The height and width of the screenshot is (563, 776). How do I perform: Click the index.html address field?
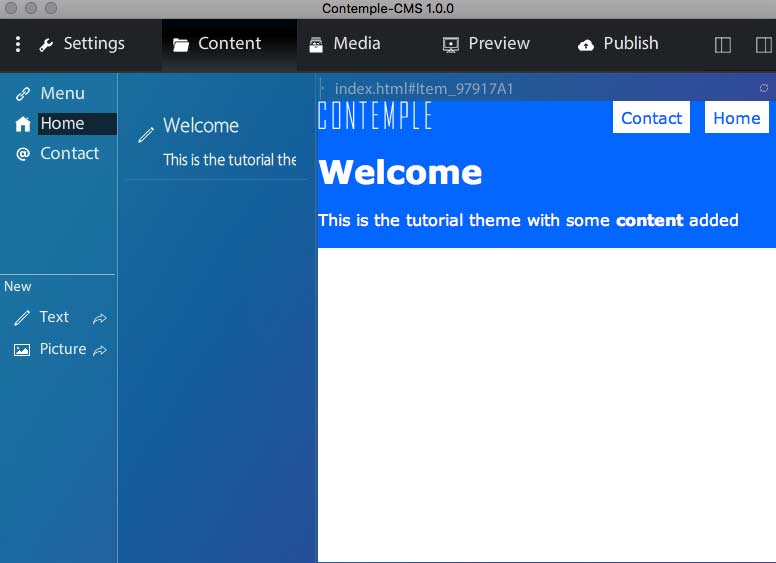point(424,89)
